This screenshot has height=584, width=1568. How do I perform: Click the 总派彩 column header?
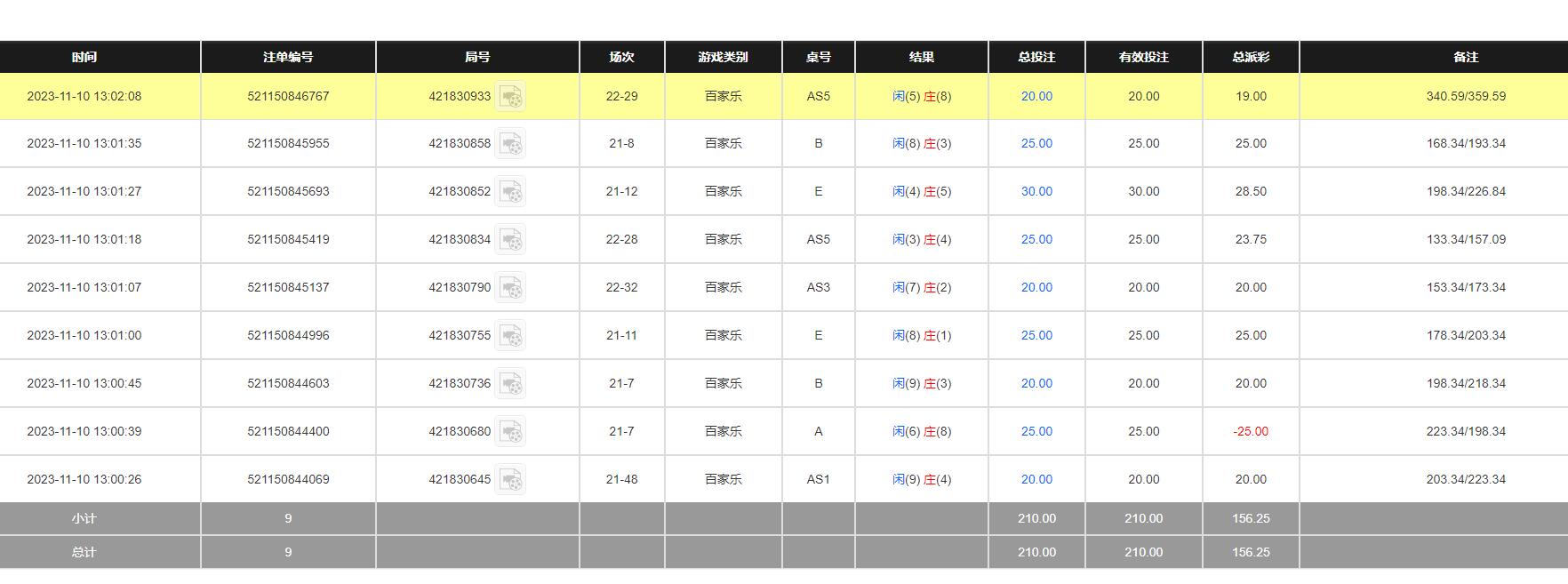pyautogui.click(x=1251, y=57)
